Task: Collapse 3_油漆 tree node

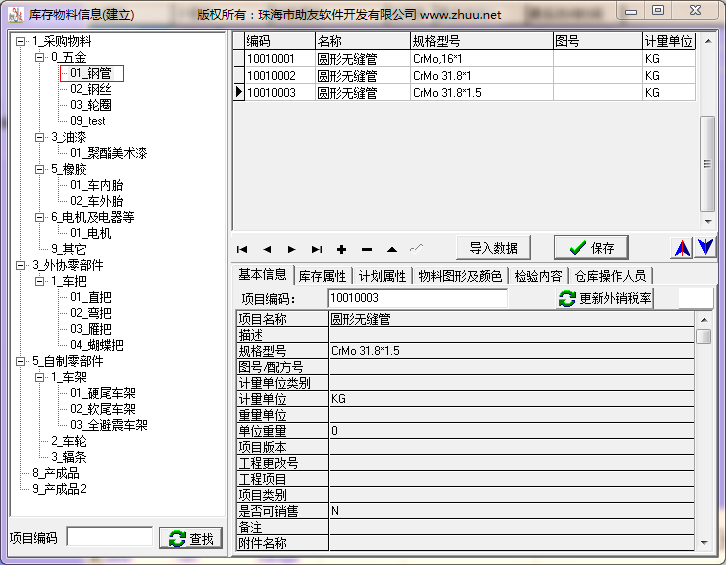Action: coord(39,138)
